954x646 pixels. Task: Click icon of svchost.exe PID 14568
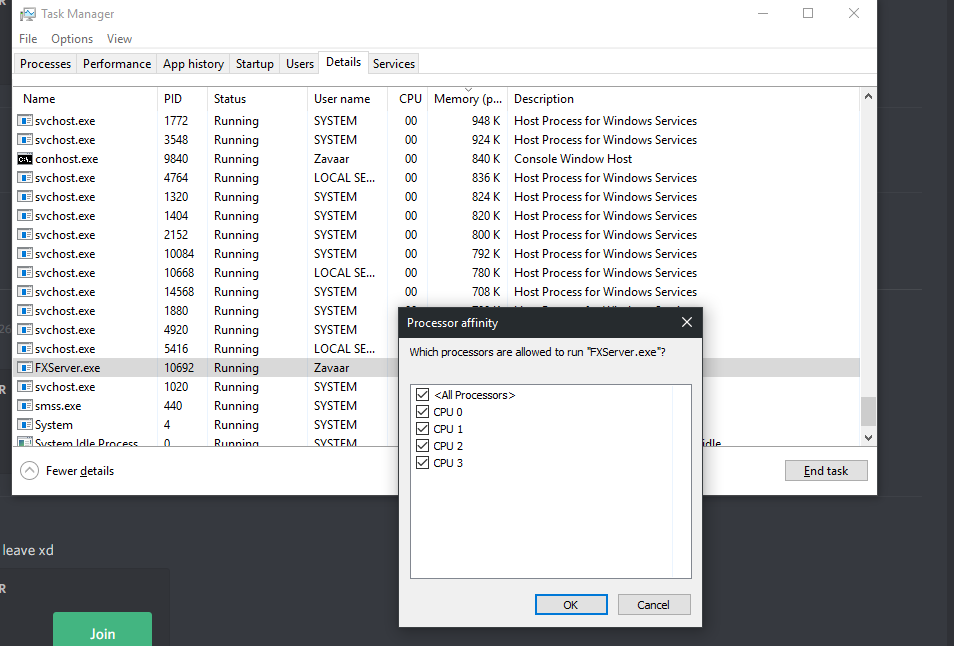tap(25, 291)
